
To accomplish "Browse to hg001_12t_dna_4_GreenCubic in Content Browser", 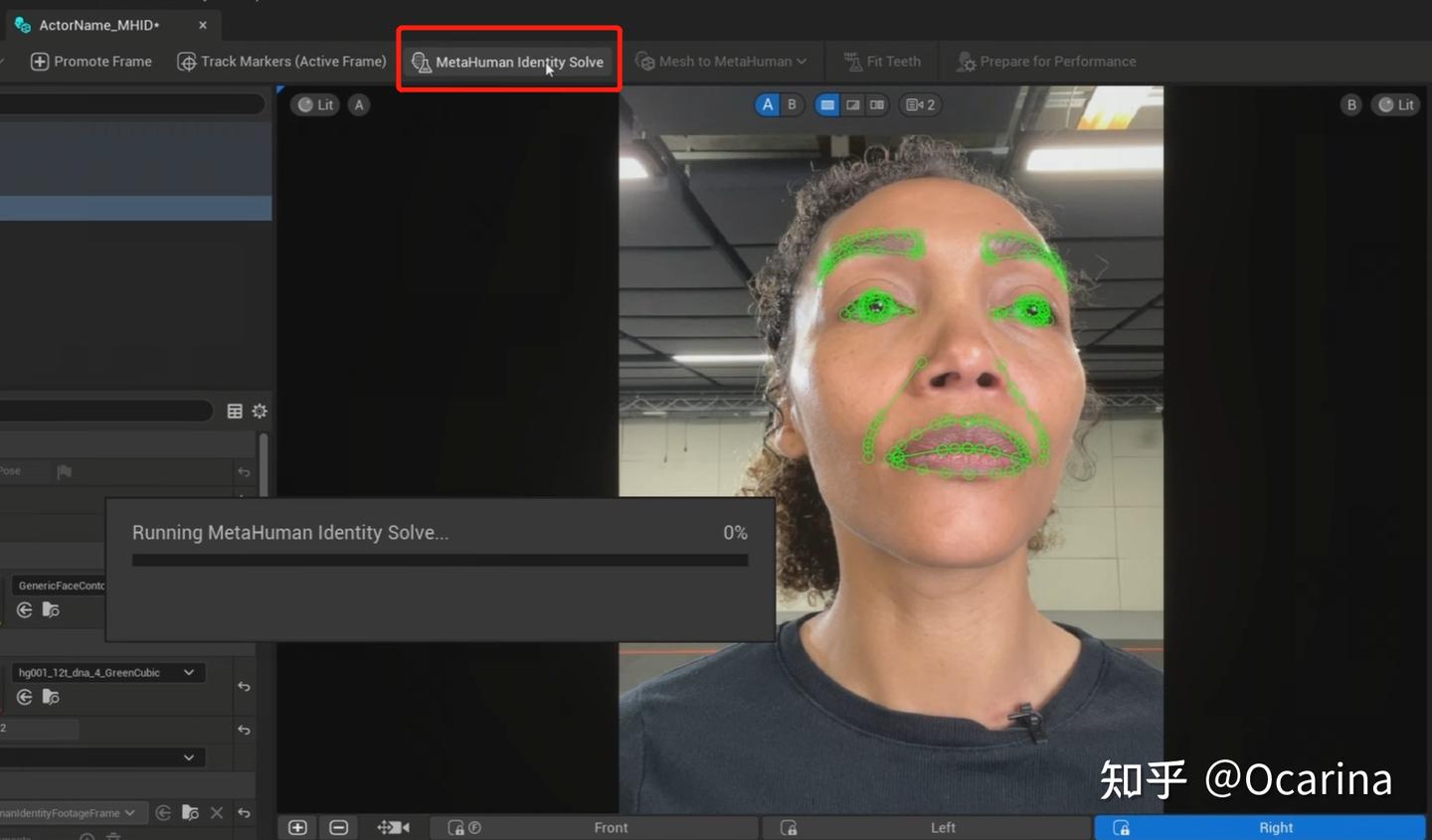I will [x=50, y=697].
